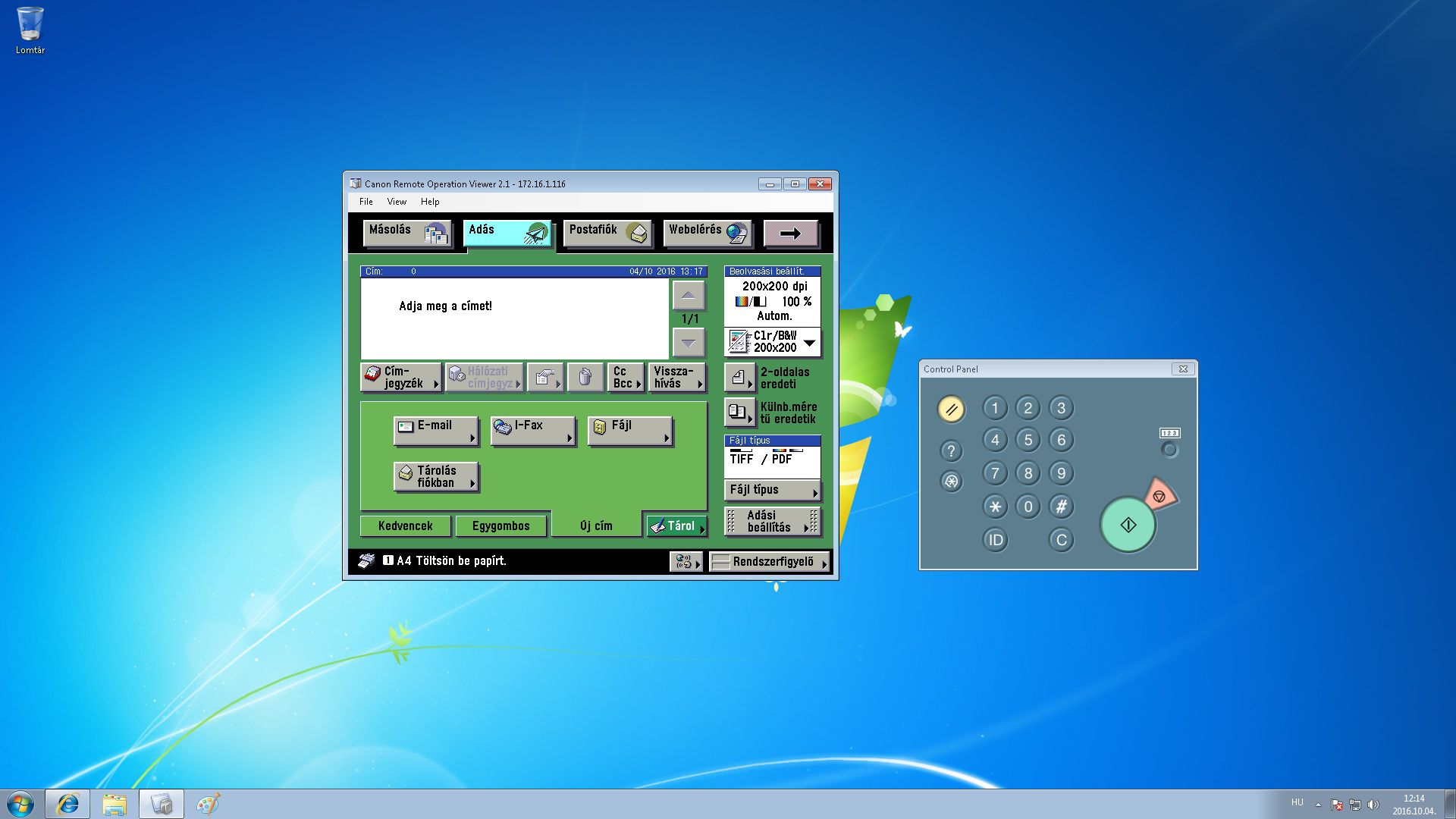
Task: Switch to the Kedvencek favorites tab
Action: [405, 526]
